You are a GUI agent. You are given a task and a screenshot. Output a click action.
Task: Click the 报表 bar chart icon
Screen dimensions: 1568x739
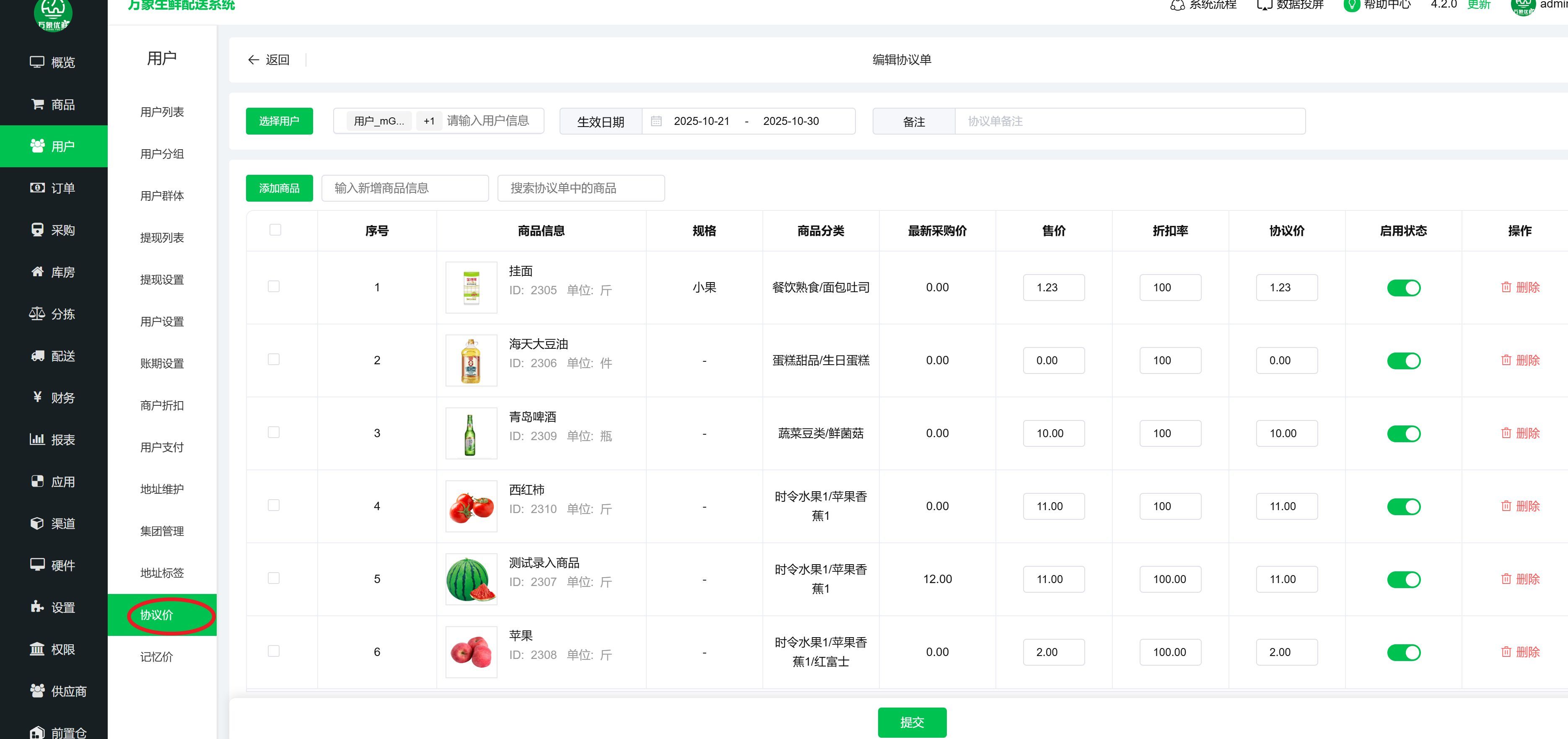pos(37,439)
